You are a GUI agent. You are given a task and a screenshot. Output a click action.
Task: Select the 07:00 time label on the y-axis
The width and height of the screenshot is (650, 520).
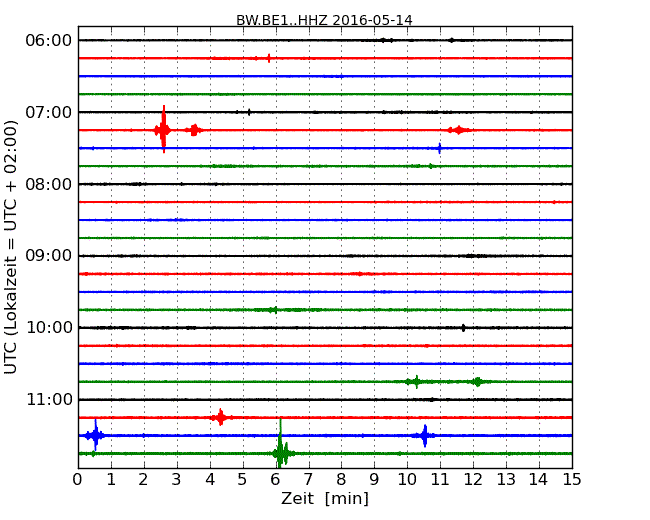[x=49, y=112]
